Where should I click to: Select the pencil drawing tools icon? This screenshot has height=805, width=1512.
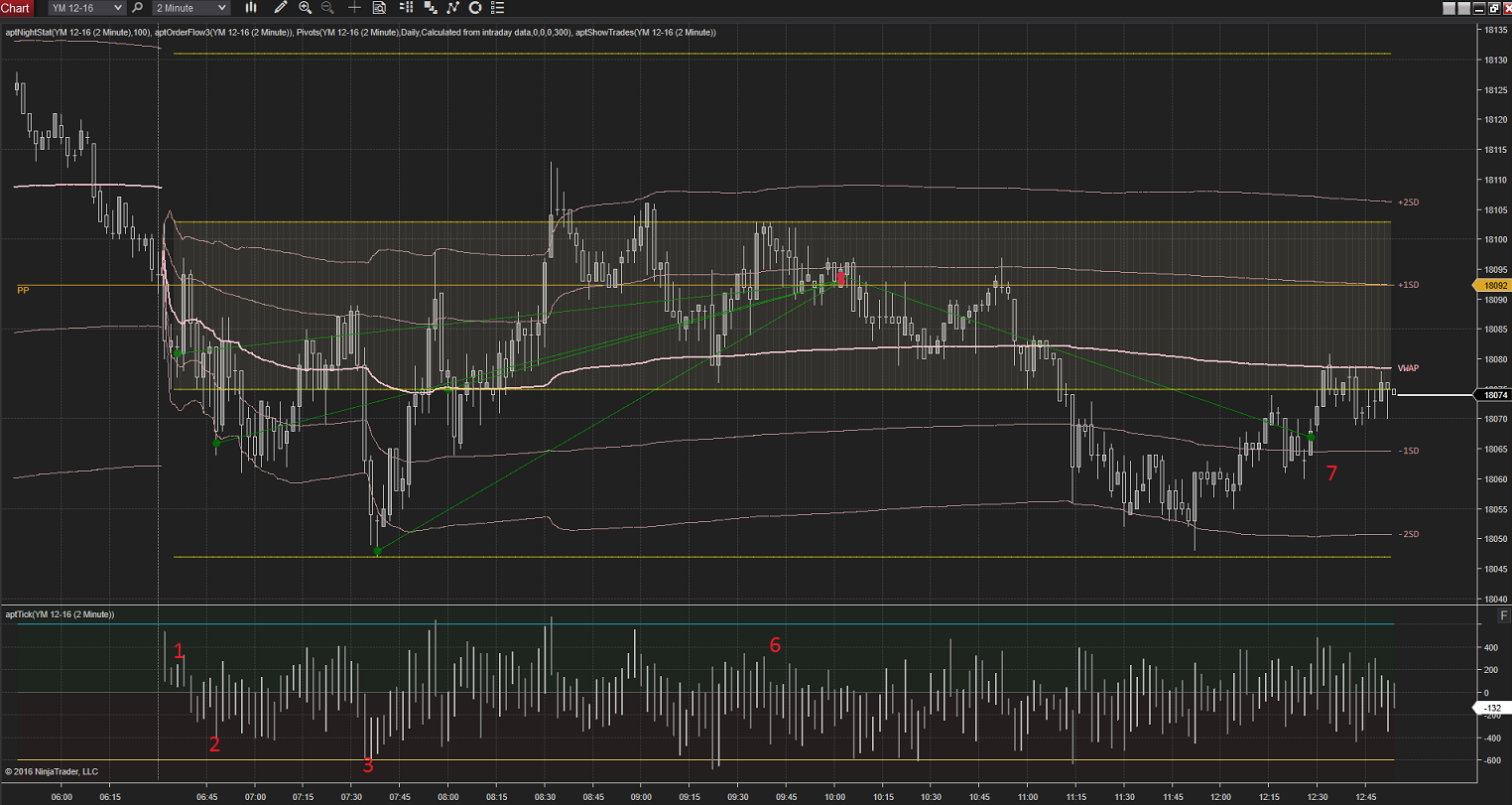pyautogui.click(x=281, y=8)
